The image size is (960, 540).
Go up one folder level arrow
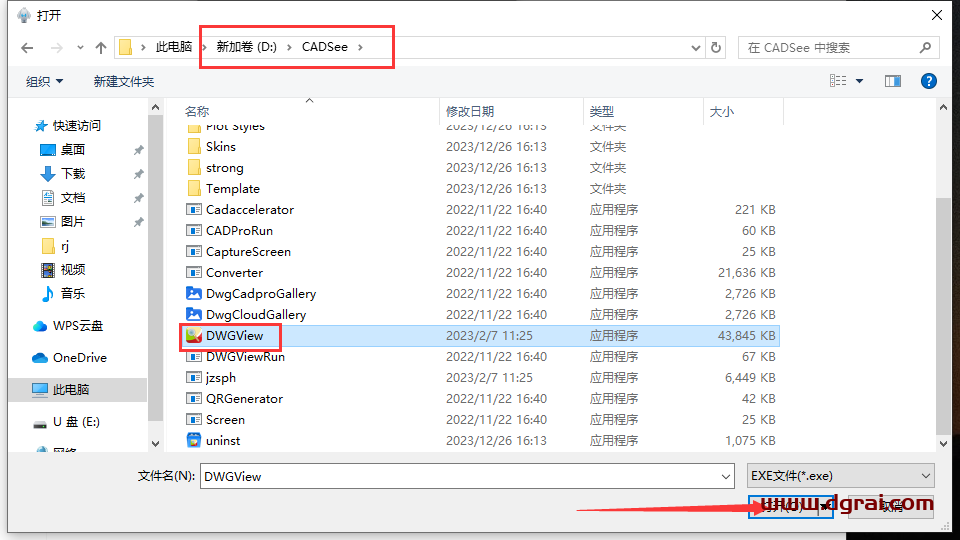101,48
